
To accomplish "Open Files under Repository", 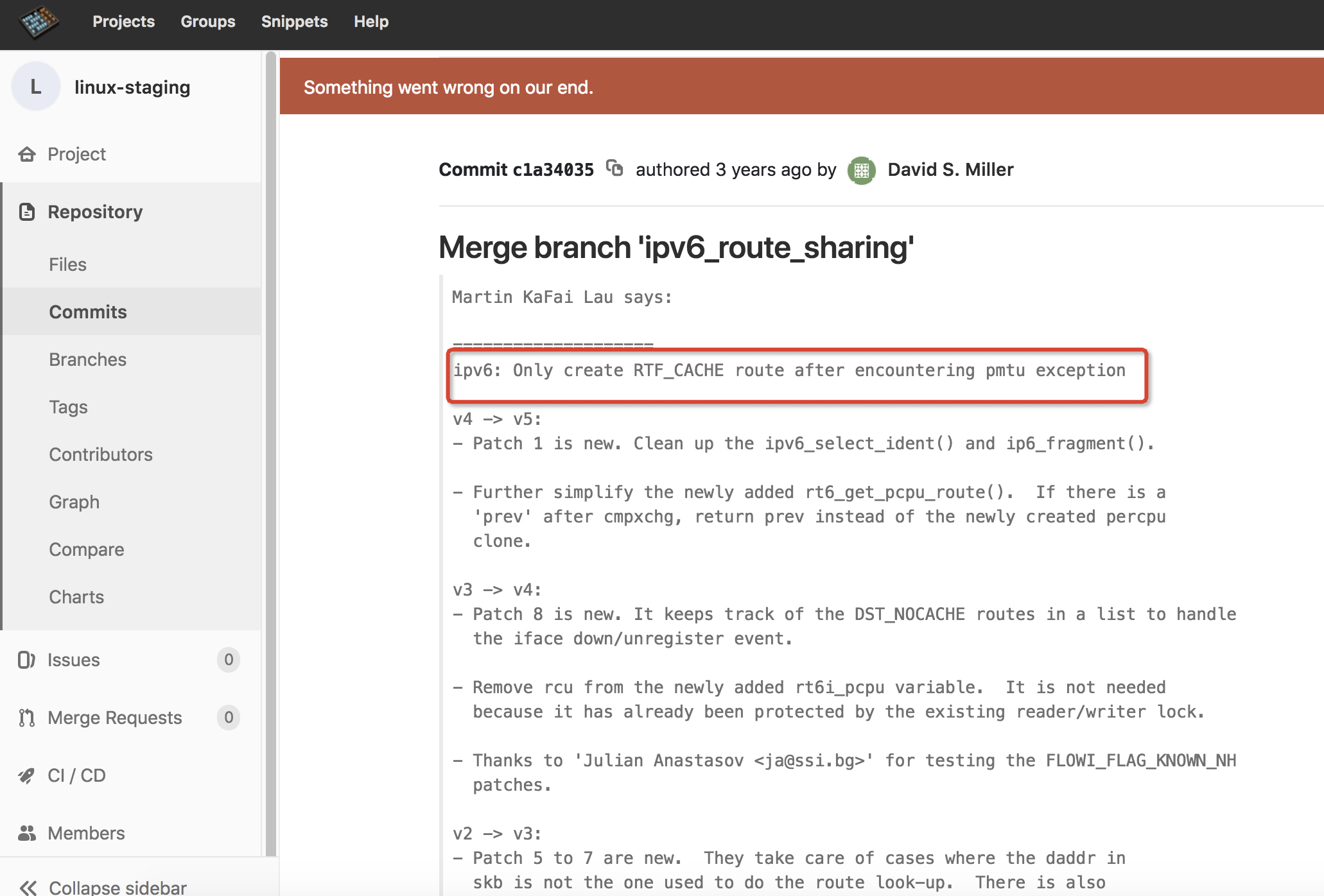I will pos(67,264).
